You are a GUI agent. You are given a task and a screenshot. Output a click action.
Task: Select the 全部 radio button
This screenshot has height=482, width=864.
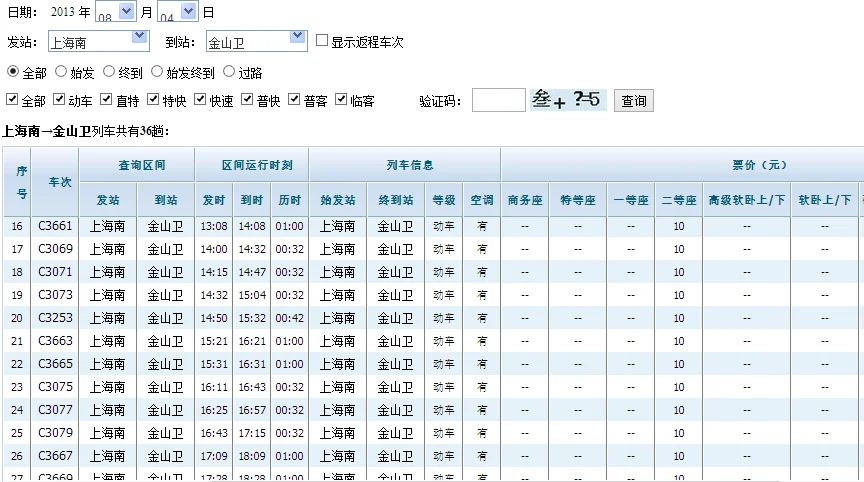pyautogui.click(x=13, y=72)
